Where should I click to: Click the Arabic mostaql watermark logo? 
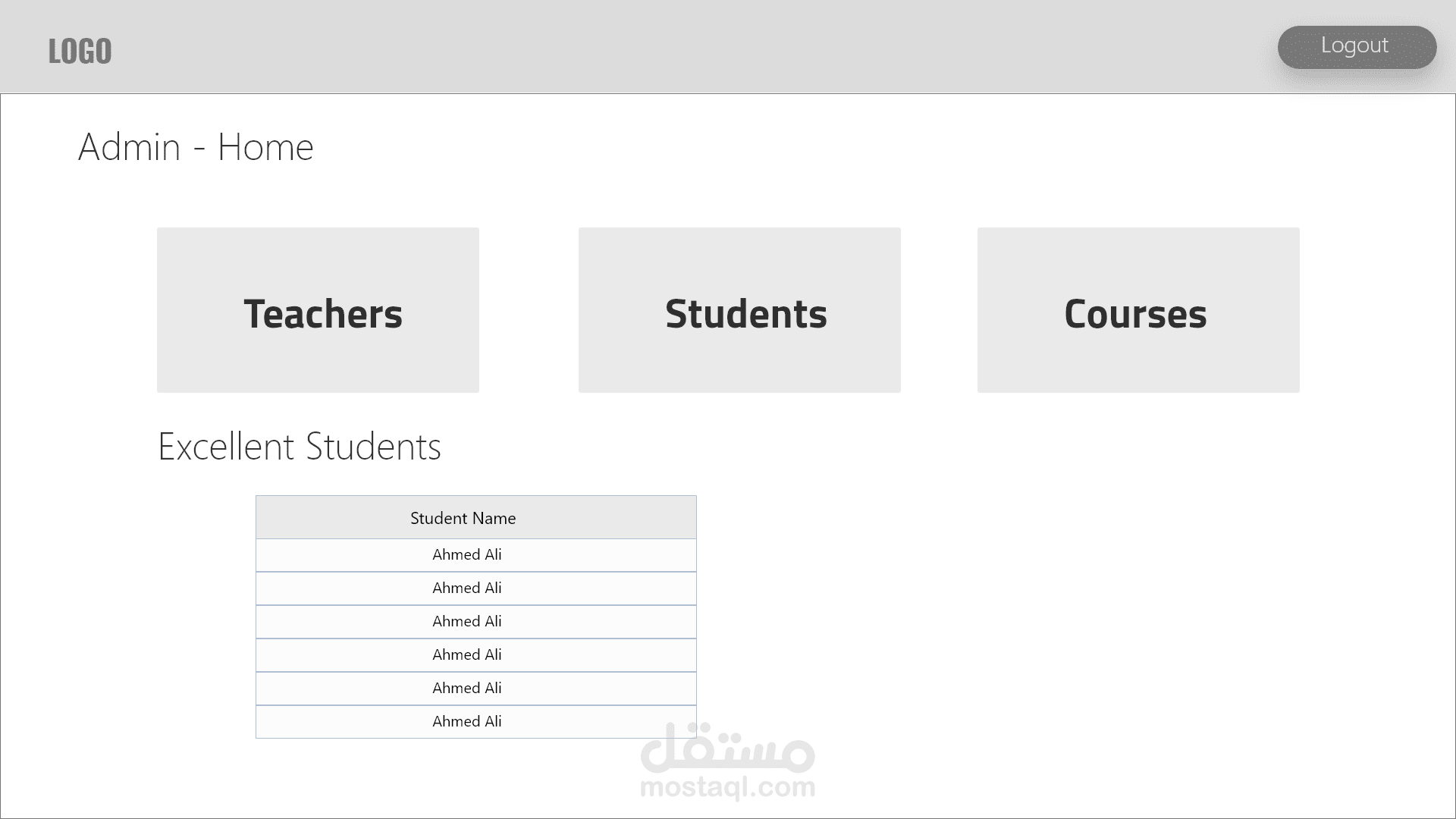(x=728, y=751)
